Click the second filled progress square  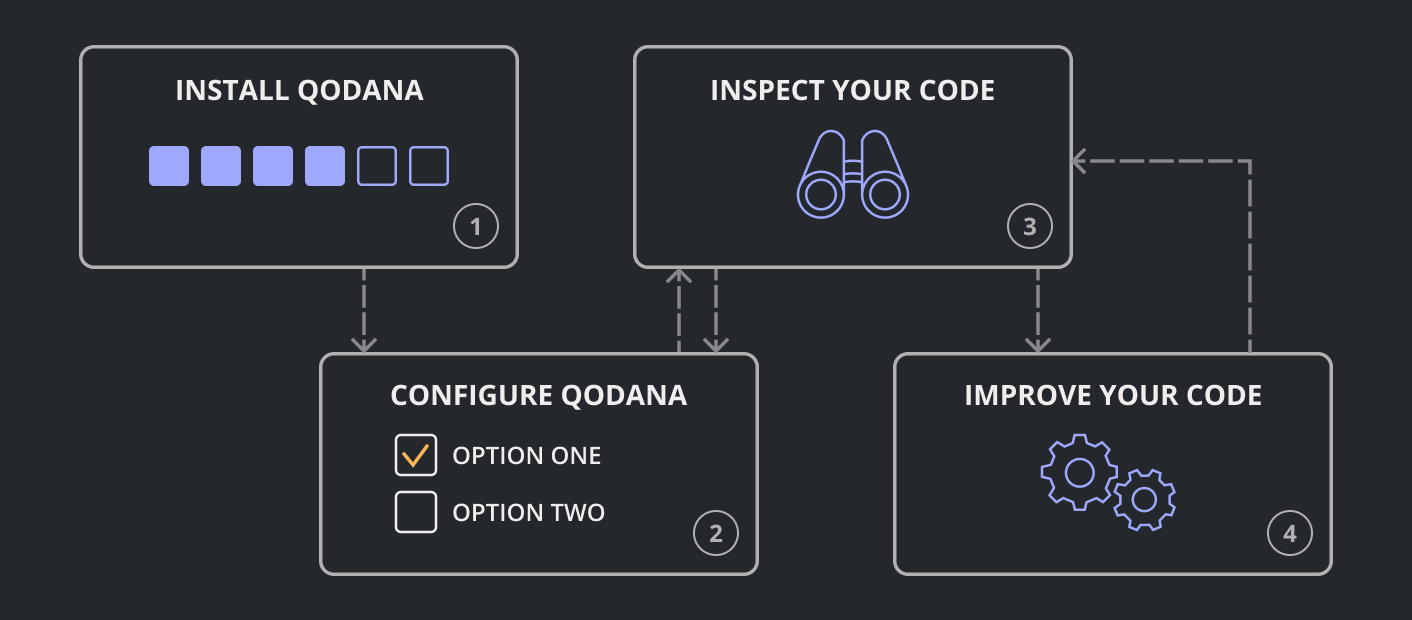click(x=221, y=166)
